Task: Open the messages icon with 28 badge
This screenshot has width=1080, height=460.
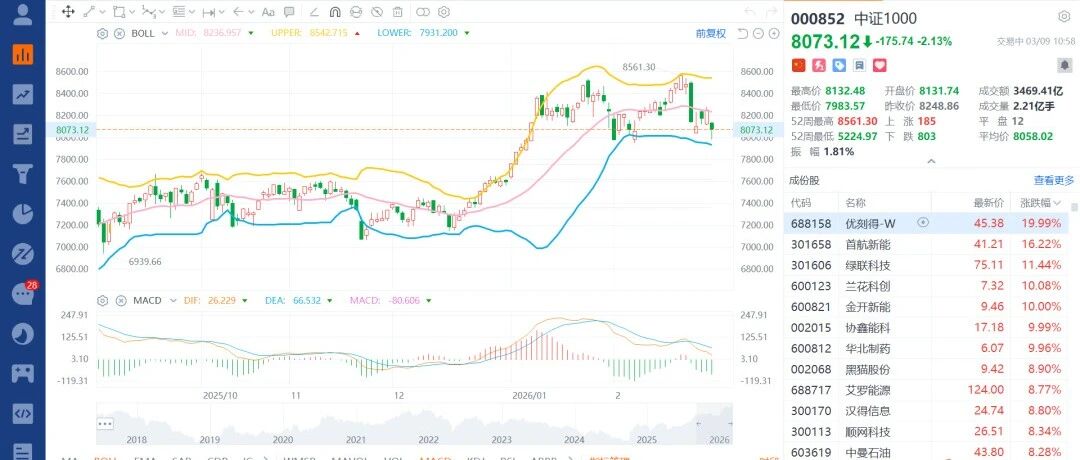Action: (23, 293)
